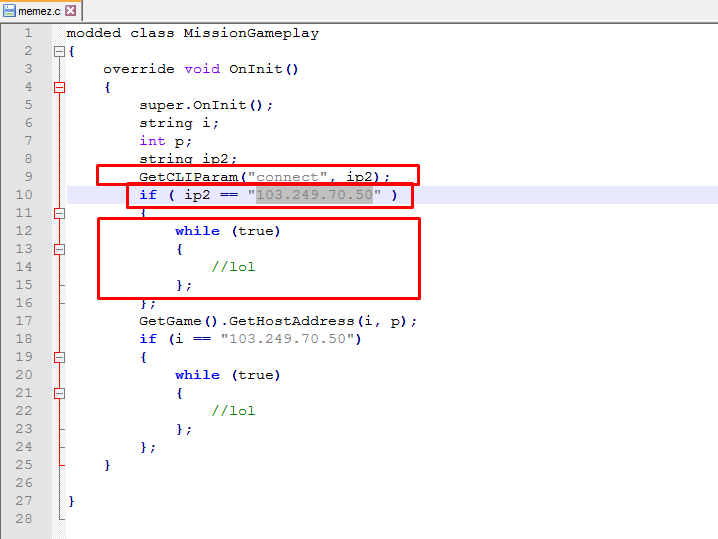Click the 'GetCLIParam' function name
Image resolution: width=718 pixels, height=539 pixels.
[189, 177]
